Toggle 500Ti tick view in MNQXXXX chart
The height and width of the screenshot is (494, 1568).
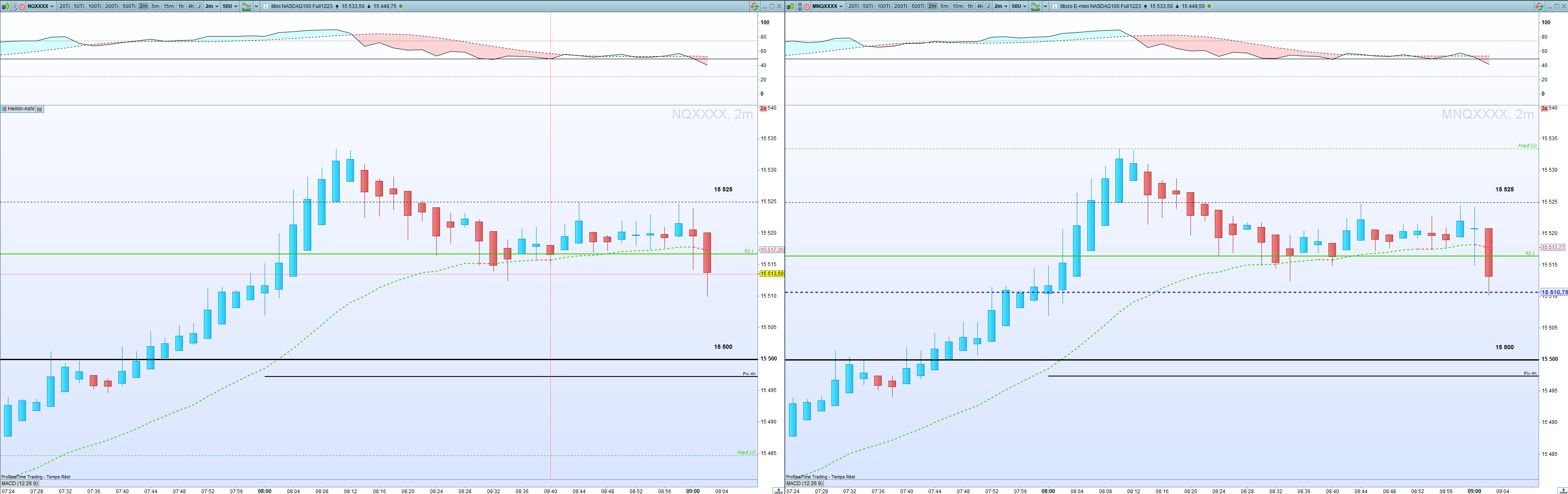pyautogui.click(x=918, y=6)
